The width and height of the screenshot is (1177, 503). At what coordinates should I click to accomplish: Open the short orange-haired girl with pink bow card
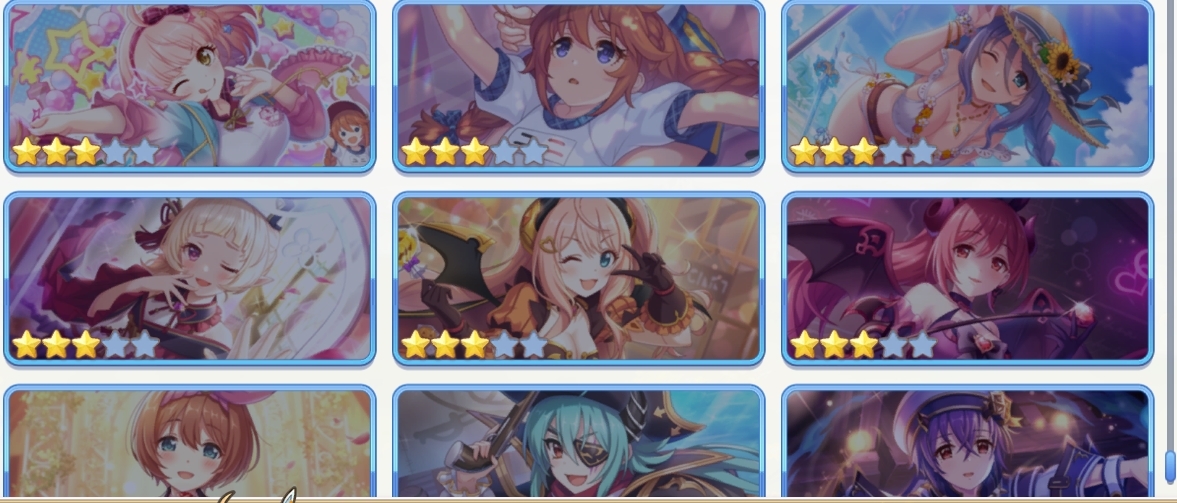[189, 443]
